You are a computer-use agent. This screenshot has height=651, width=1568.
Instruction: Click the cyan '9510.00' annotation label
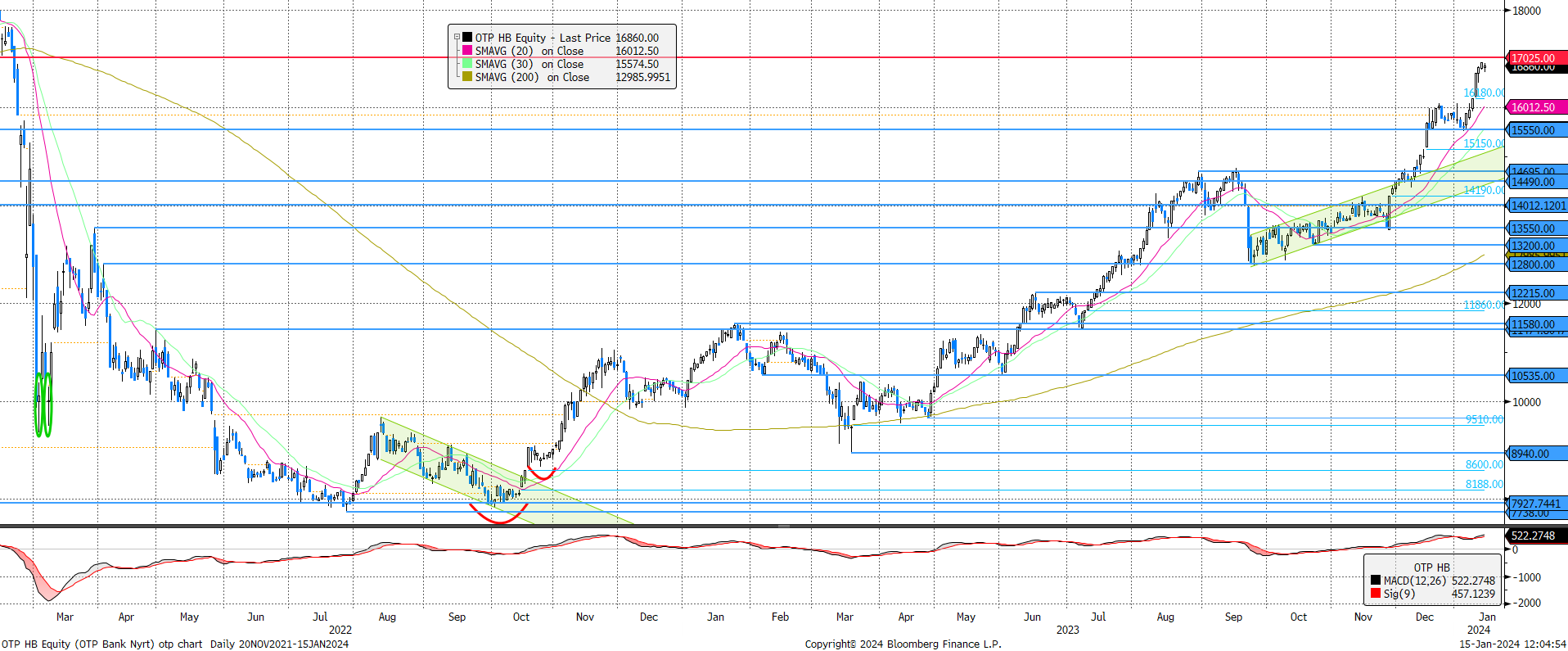(x=1485, y=419)
